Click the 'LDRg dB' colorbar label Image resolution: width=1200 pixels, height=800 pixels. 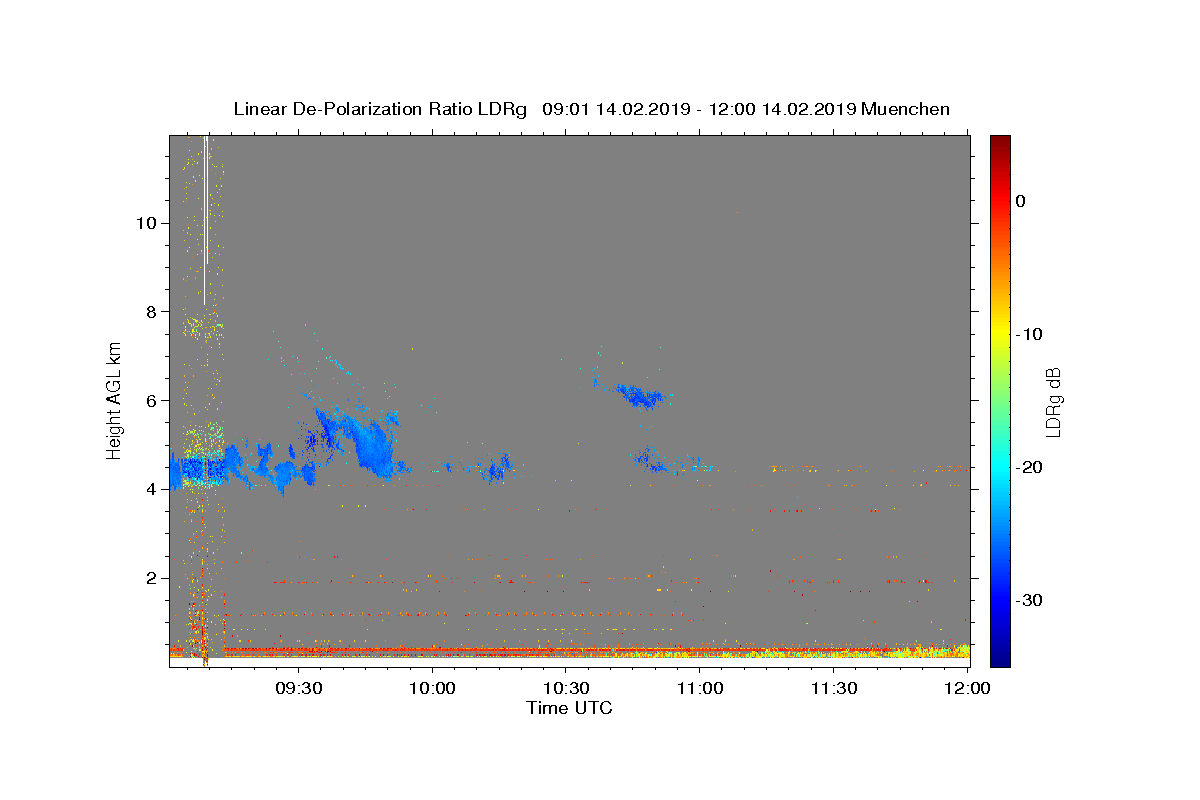[x=1052, y=402]
